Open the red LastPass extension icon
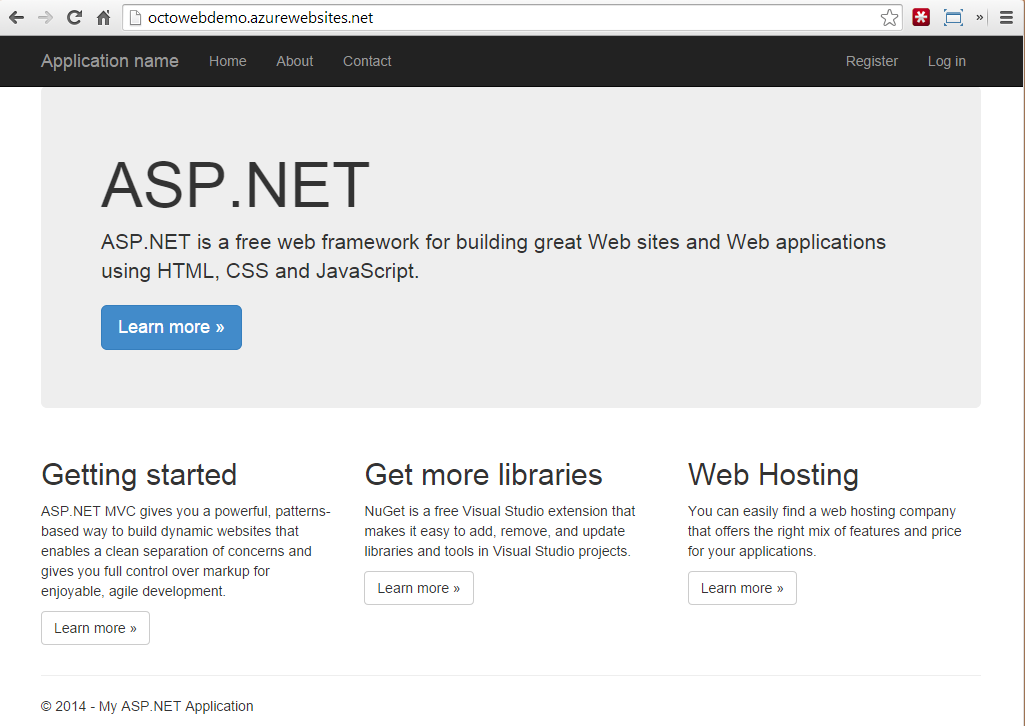1025x726 pixels. [x=920, y=17]
